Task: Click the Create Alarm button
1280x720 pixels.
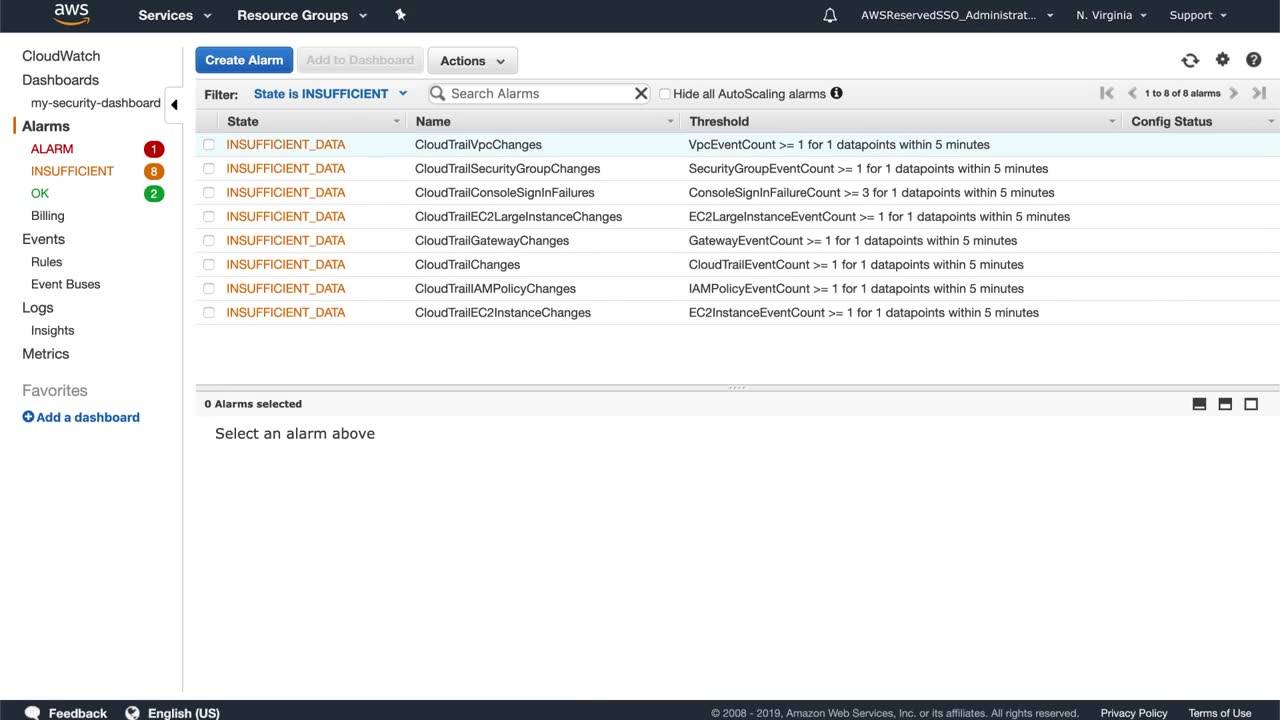Action: click(x=244, y=60)
